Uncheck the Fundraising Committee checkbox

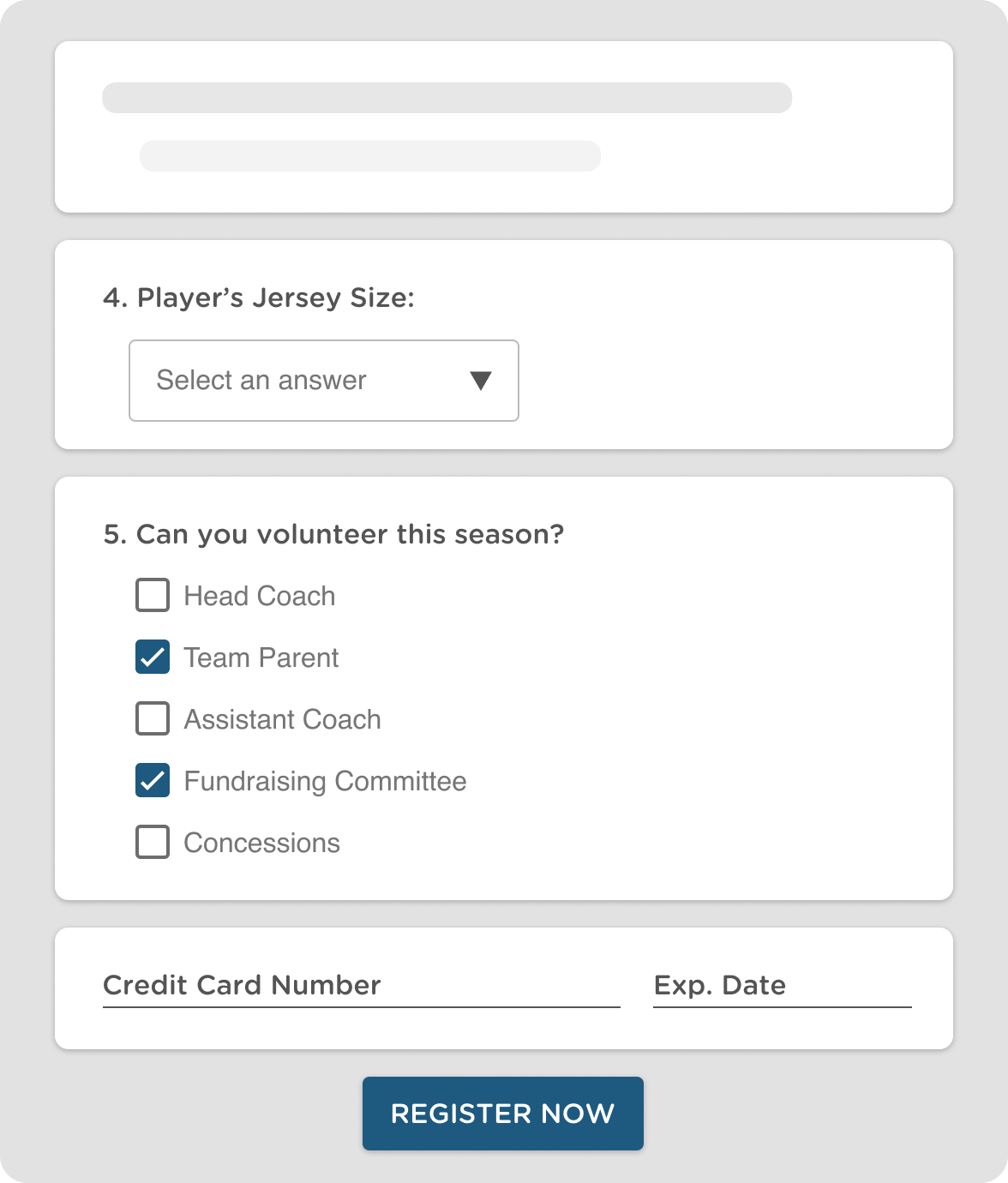(152, 781)
